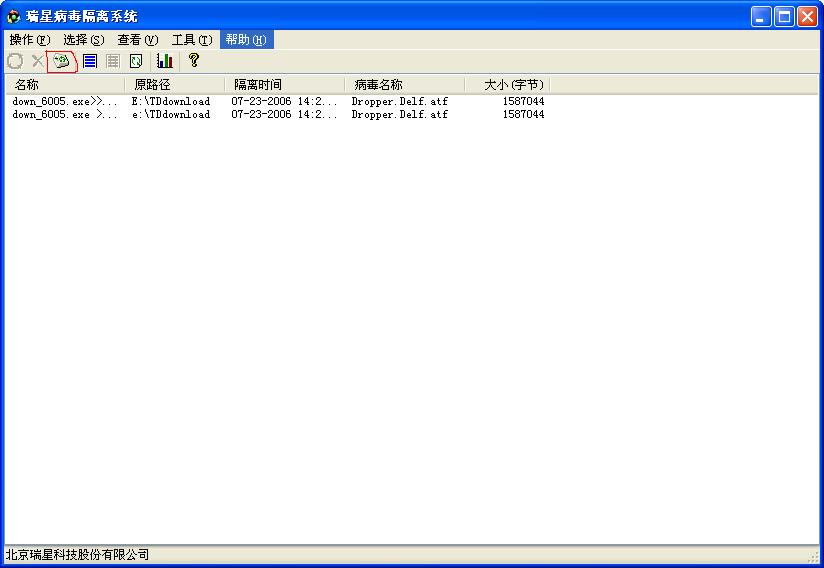Sort by the 名称 column header

point(65,85)
